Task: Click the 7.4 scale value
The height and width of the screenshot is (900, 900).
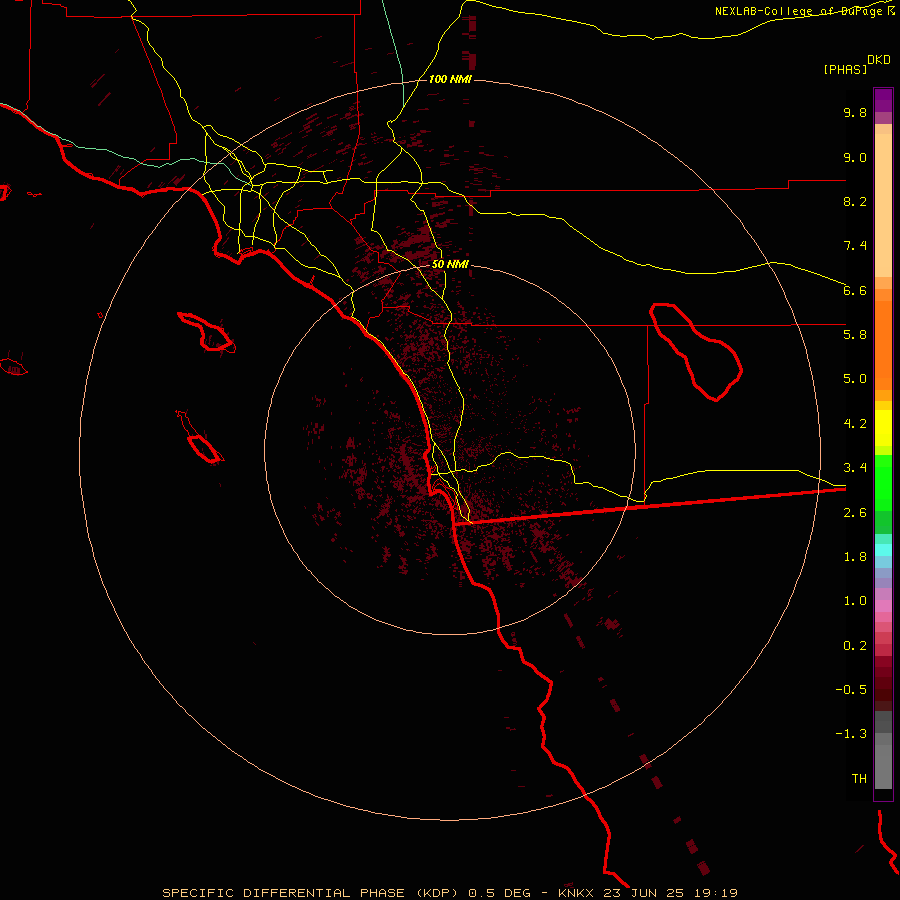Action: pyautogui.click(x=855, y=246)
